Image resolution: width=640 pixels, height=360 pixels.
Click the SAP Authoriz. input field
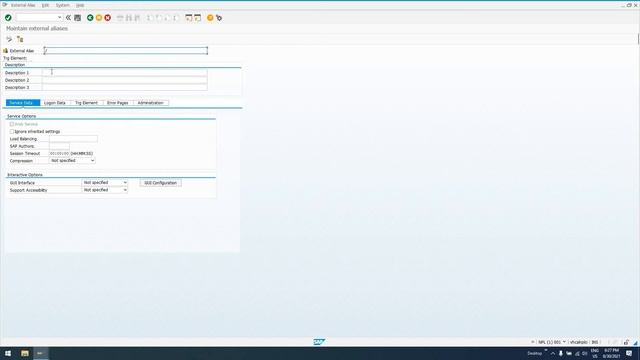[x=59, y=146]
